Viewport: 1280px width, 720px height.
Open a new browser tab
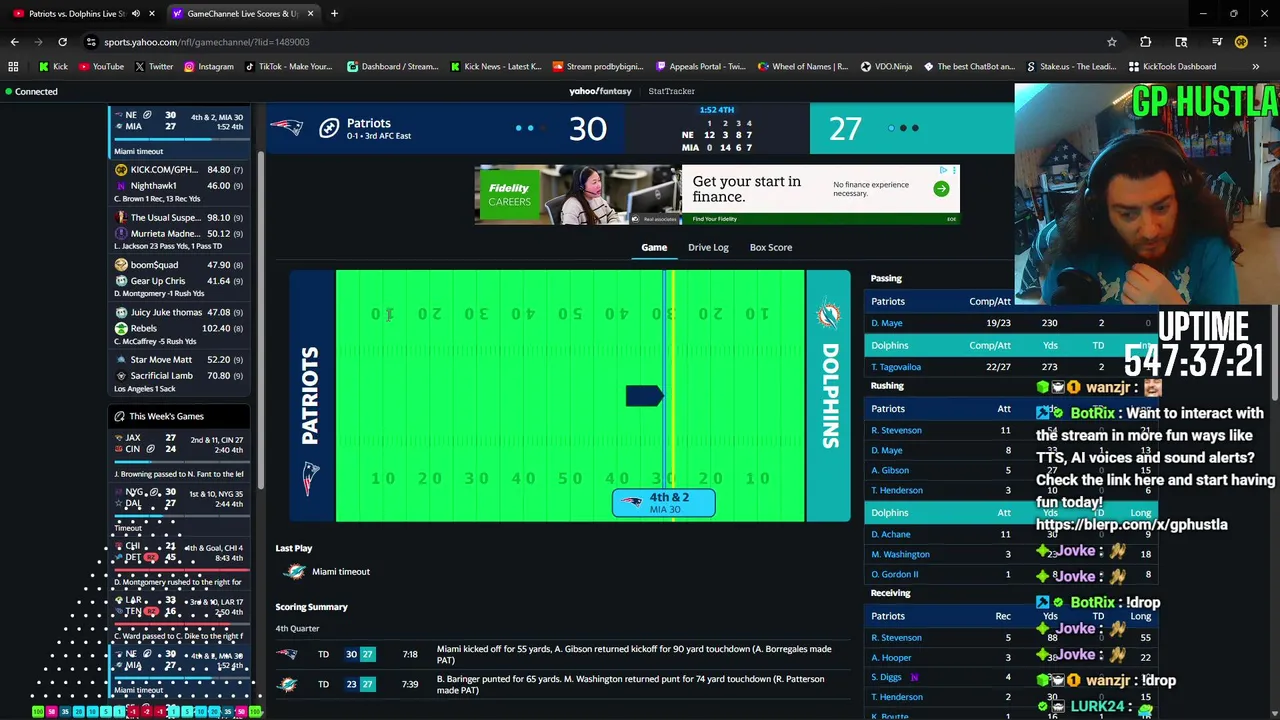[334, 13]
